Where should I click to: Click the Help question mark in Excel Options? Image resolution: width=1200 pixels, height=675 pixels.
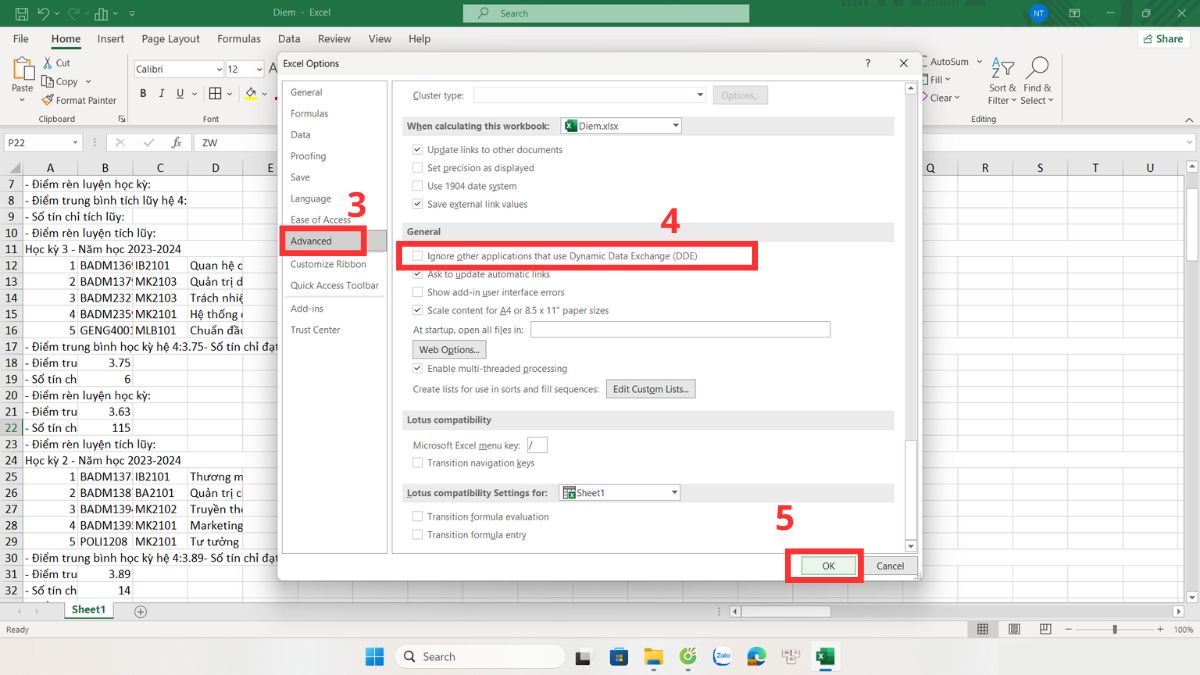867,63
